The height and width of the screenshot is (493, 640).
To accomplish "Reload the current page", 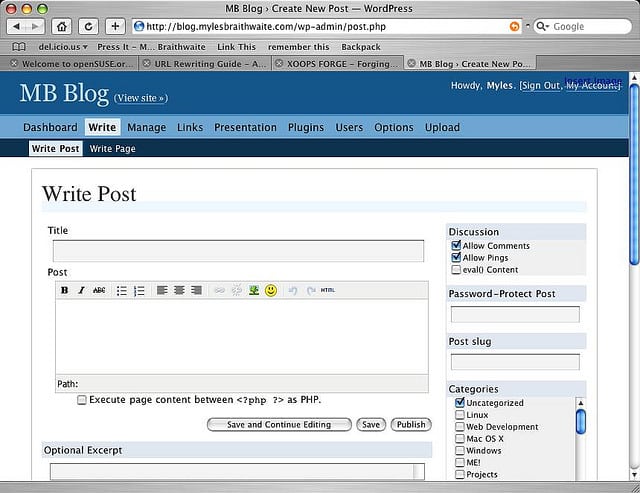I will click(x=88, y=27).
